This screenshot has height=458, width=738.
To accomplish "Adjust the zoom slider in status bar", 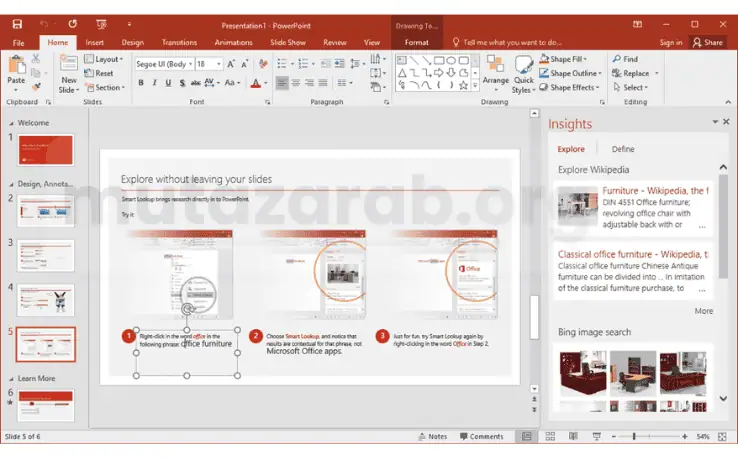I will [634, 437].
